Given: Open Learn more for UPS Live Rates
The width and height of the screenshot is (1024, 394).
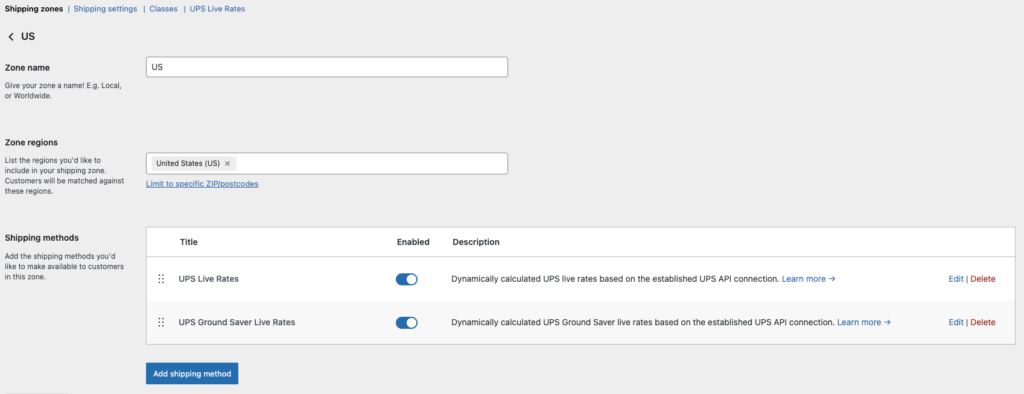Looking at the screenshot, I should [808, 279].
